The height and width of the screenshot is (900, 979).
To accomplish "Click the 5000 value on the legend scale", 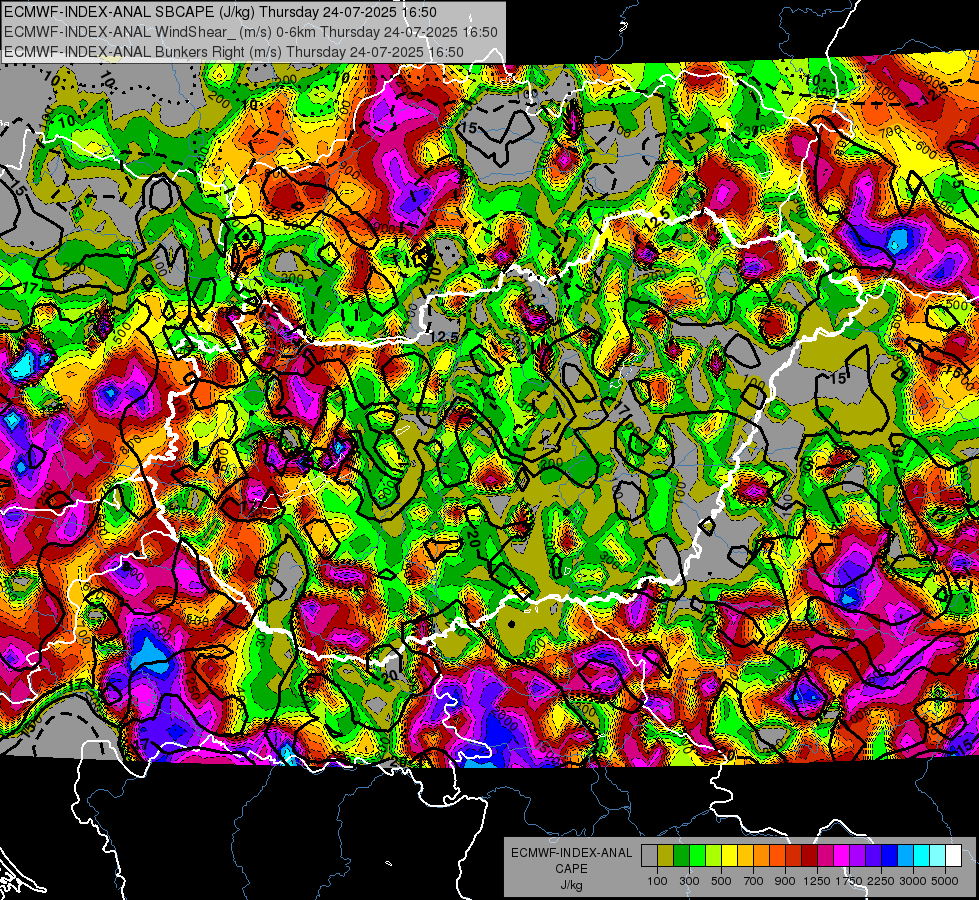I will pyautogui.click(x=945, y=881).
